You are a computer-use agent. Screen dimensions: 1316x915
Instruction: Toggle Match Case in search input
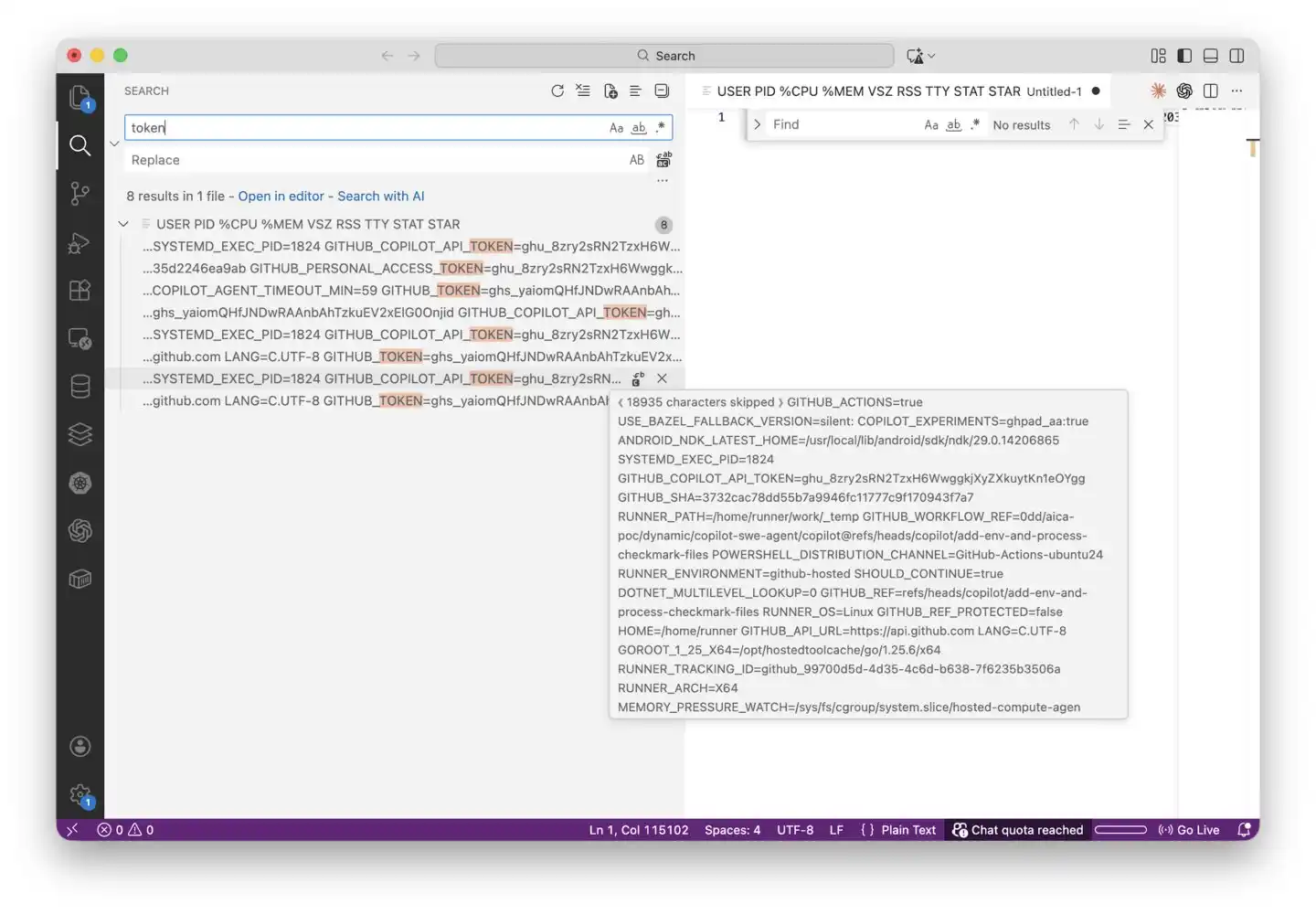(x=616, y=128)
